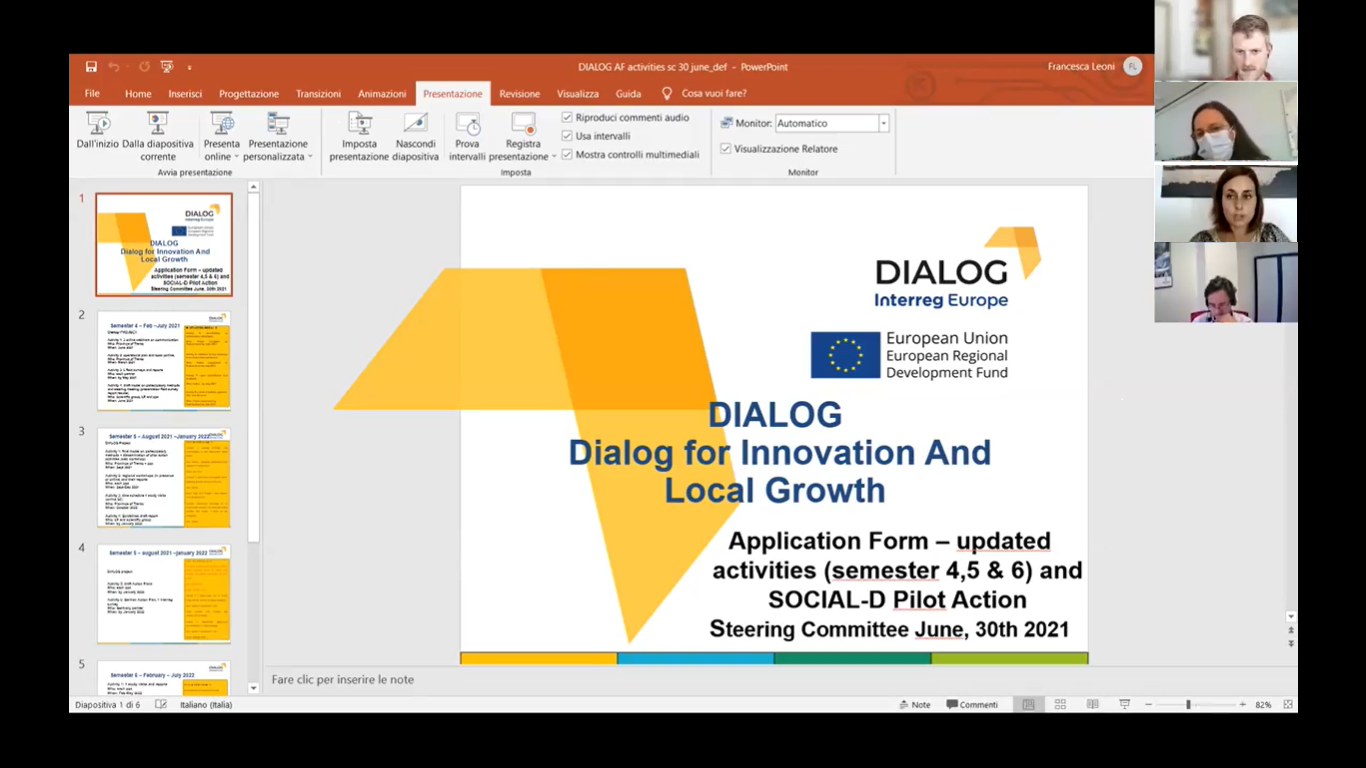Screen dimensions: 1366x768
Task: Open the Animazioni tab
Action: 382,94
